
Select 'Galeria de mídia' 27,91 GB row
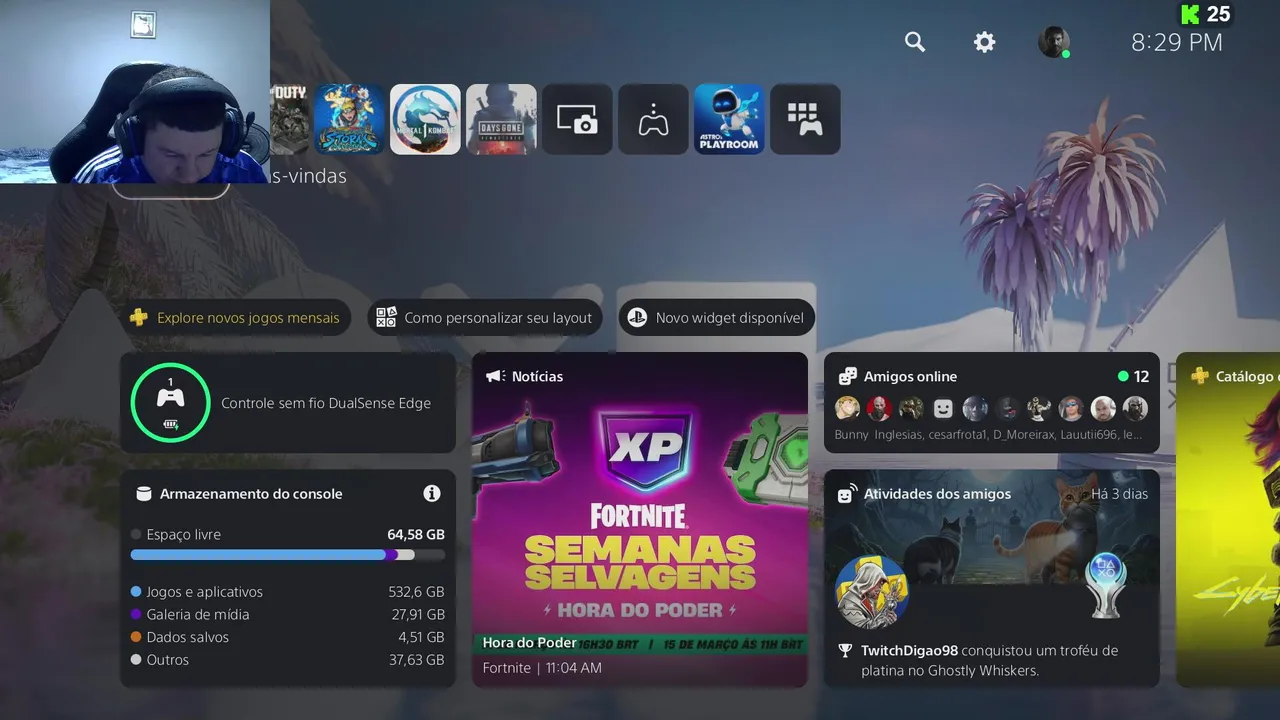point(288,615)
